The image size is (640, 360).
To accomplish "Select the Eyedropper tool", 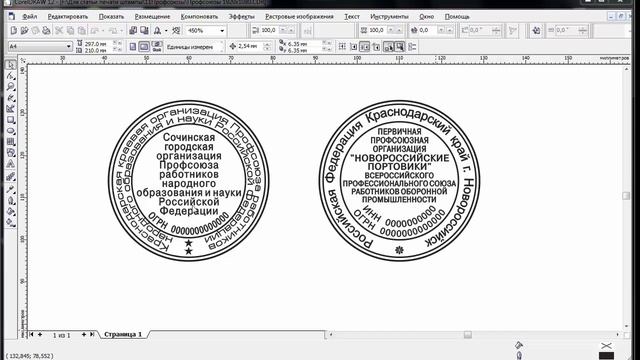I will point(11,189).
